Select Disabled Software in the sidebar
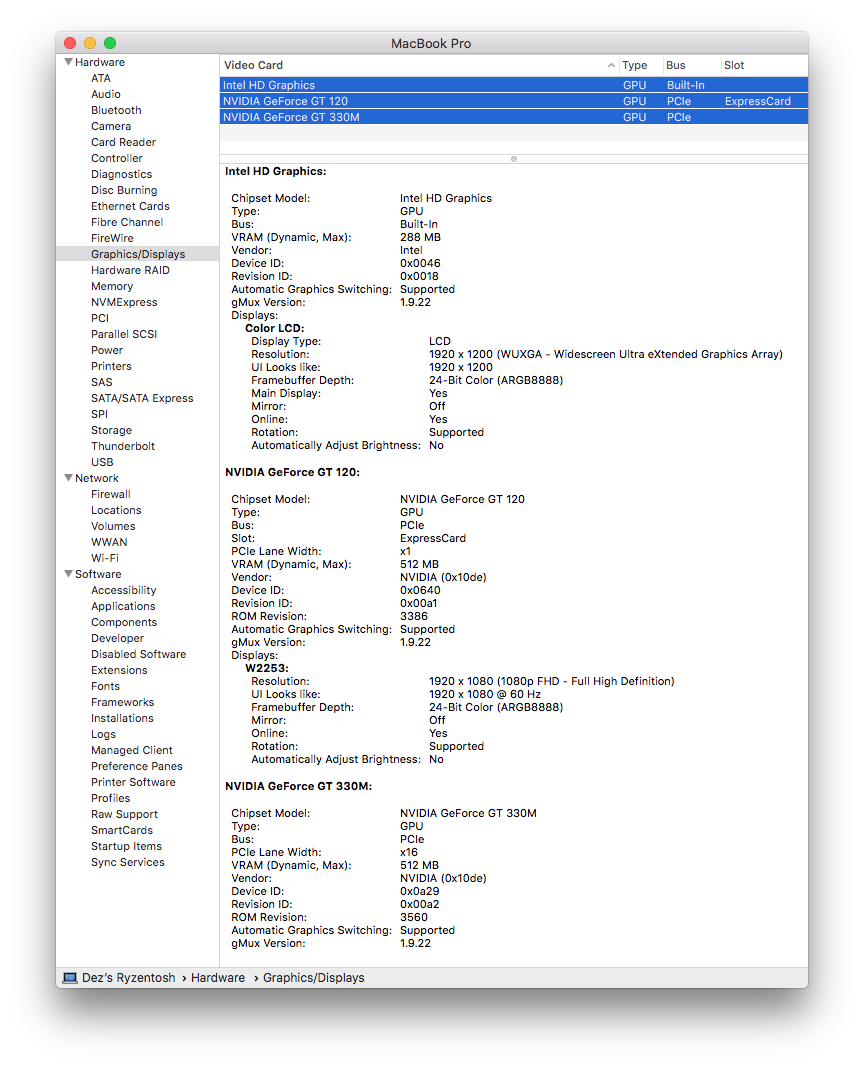The image size is (864, 1068). point(138,655)
